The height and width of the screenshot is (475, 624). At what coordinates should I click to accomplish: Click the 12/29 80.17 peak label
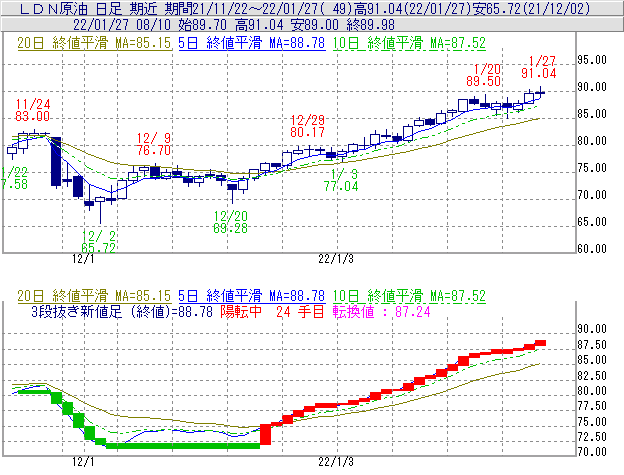pyautogui.click(x=308, y=125)
